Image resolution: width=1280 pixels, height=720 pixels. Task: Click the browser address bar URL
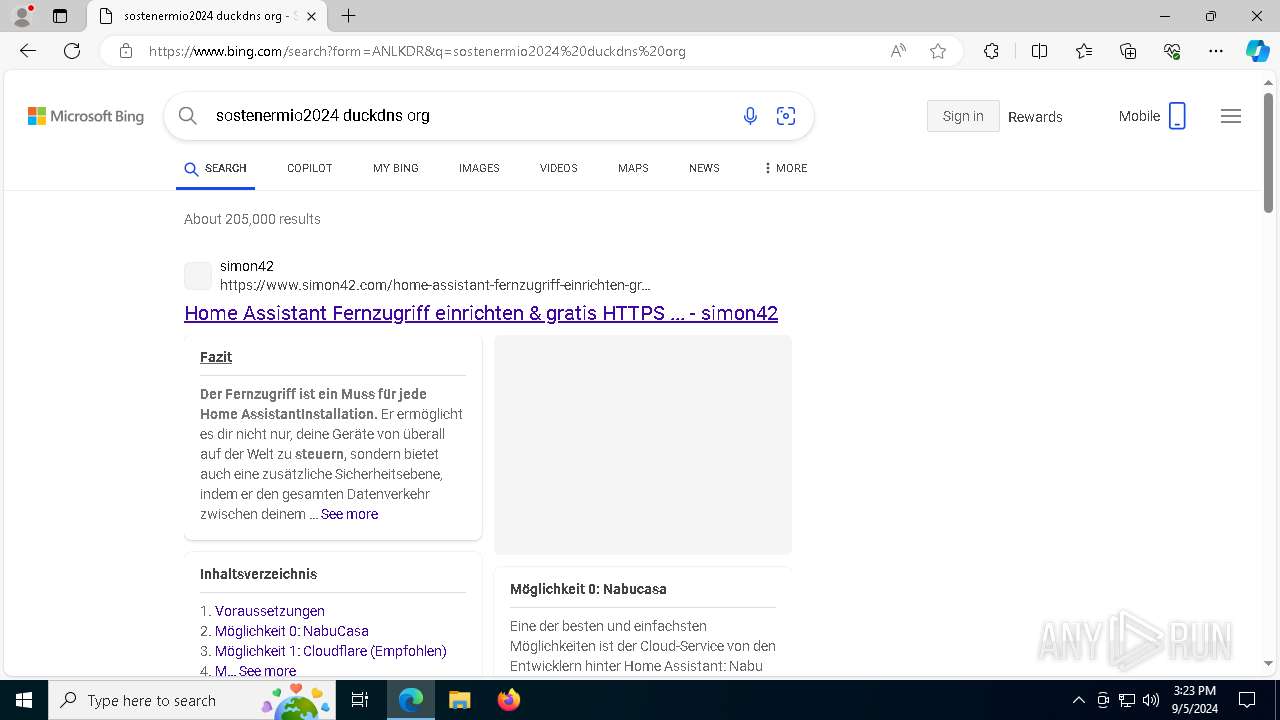[417, 51]
